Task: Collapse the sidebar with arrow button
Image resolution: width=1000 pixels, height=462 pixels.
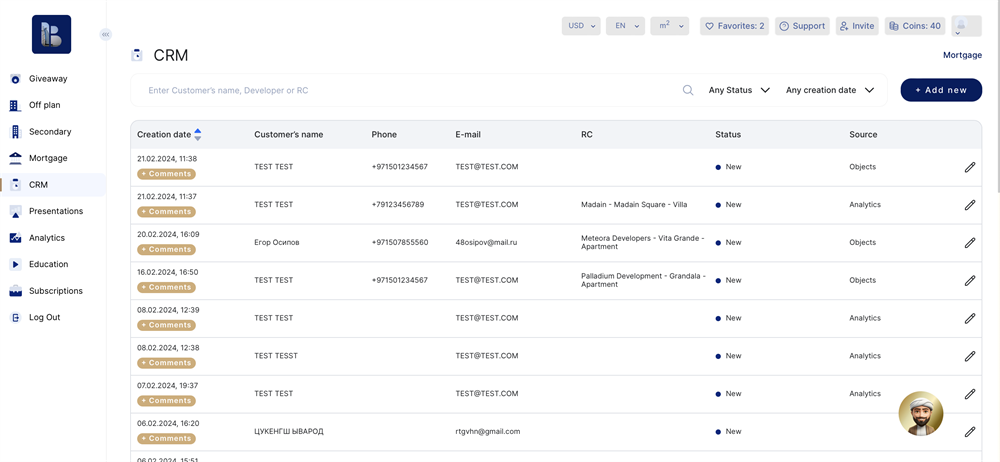Action: [x=105, y=35]
